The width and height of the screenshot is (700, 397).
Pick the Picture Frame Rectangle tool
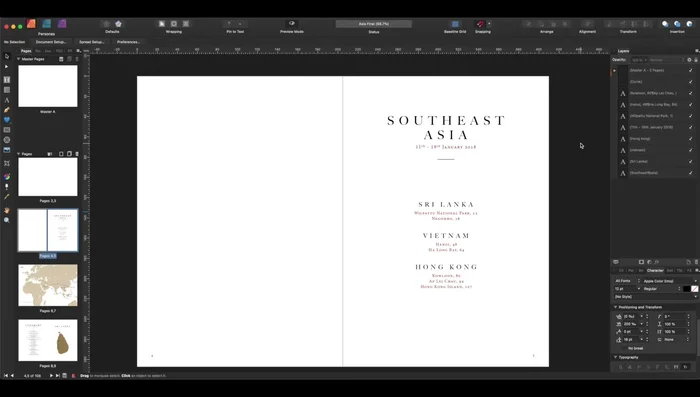(x=7, y=130)
